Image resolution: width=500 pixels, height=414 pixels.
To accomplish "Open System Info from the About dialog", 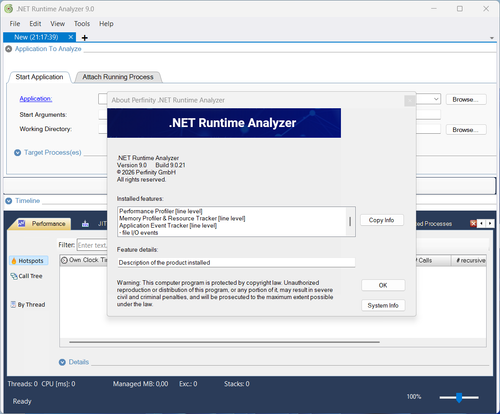I will (383, 305).
